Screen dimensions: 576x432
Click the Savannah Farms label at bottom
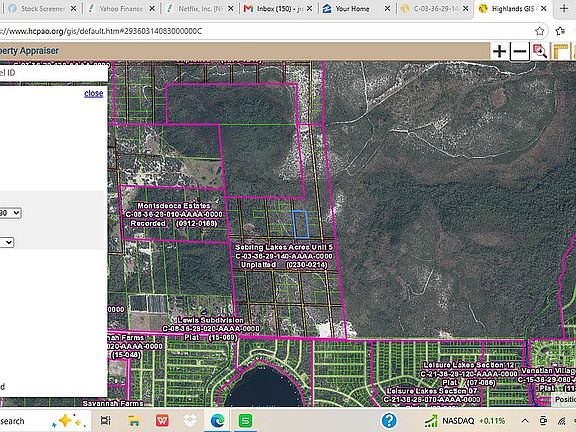tap(113, 403)
